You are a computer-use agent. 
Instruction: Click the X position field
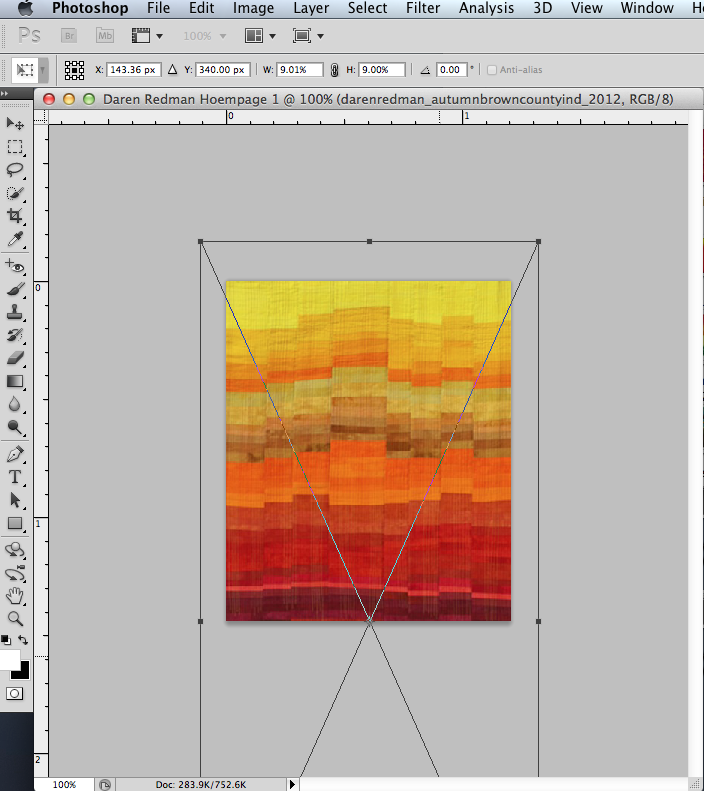134,70
